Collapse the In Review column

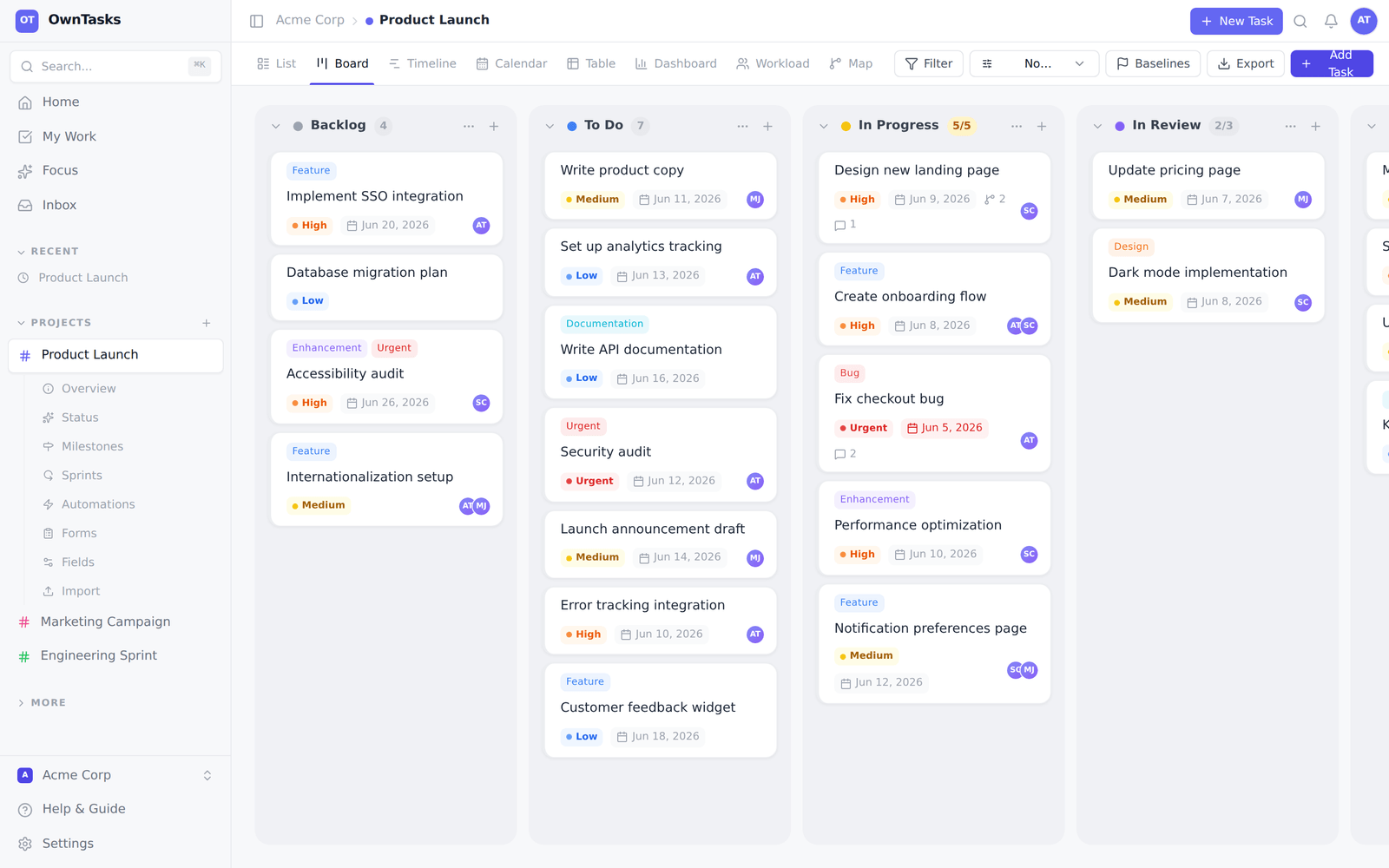[x=1097, y=126]
